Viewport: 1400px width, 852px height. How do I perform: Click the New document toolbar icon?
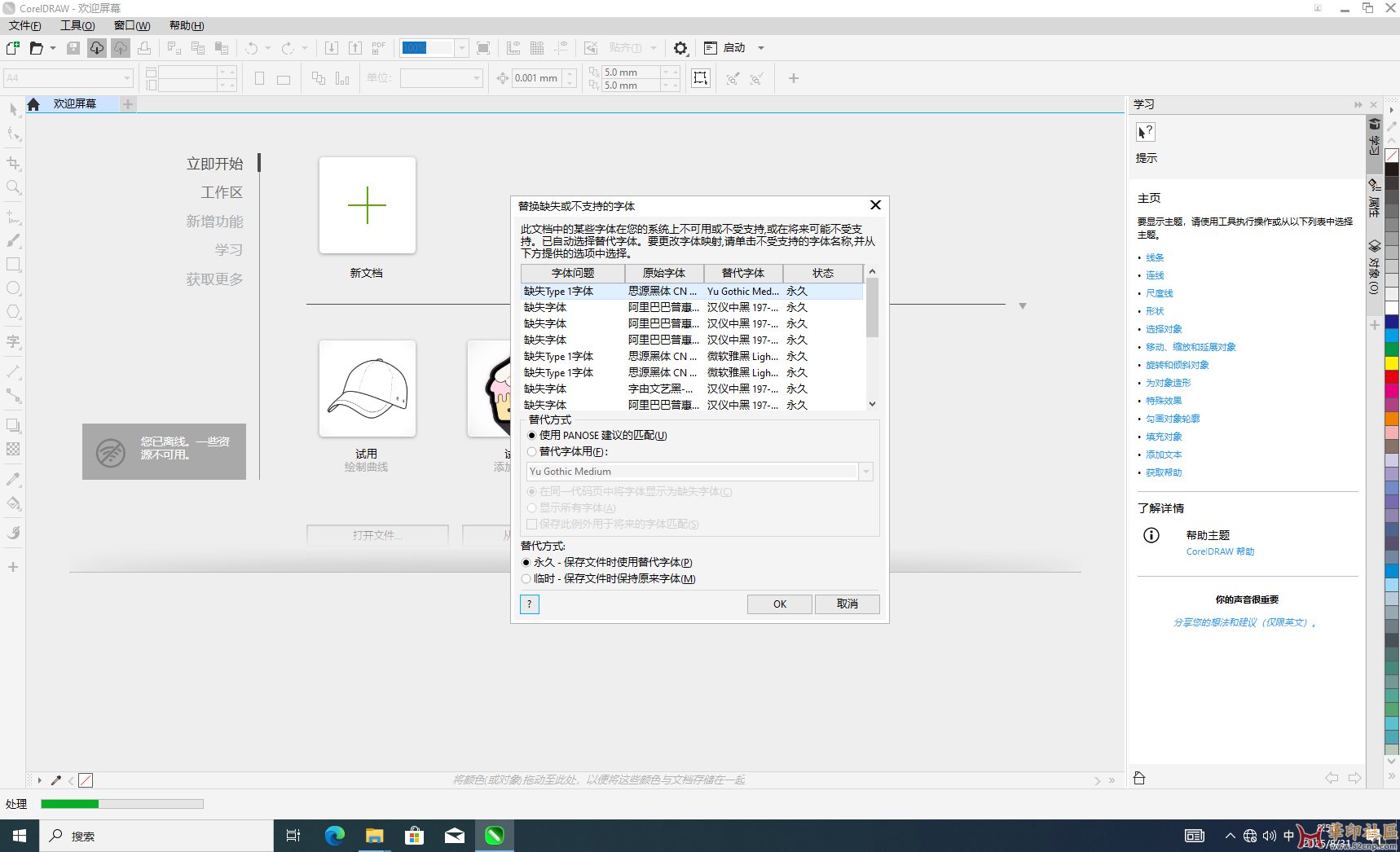tap(13, 48)
